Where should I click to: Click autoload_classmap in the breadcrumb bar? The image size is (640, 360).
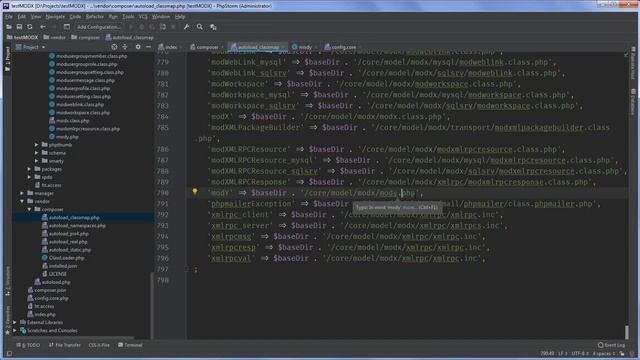130,38
